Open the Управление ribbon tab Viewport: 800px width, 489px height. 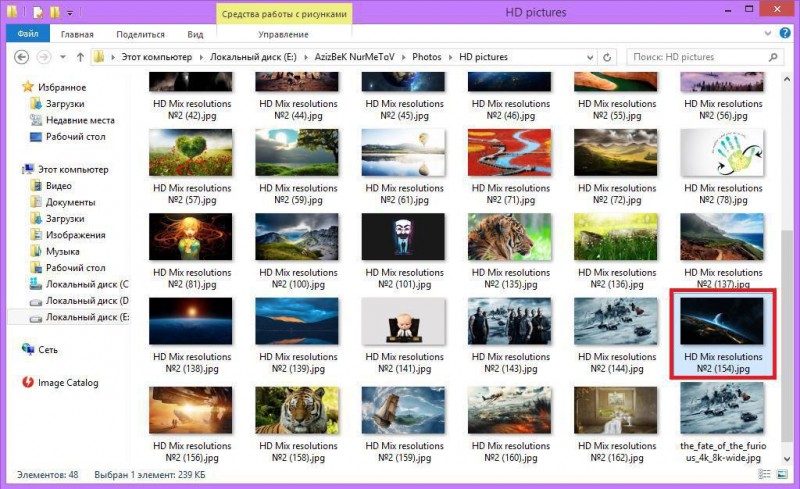pos(283,34)
